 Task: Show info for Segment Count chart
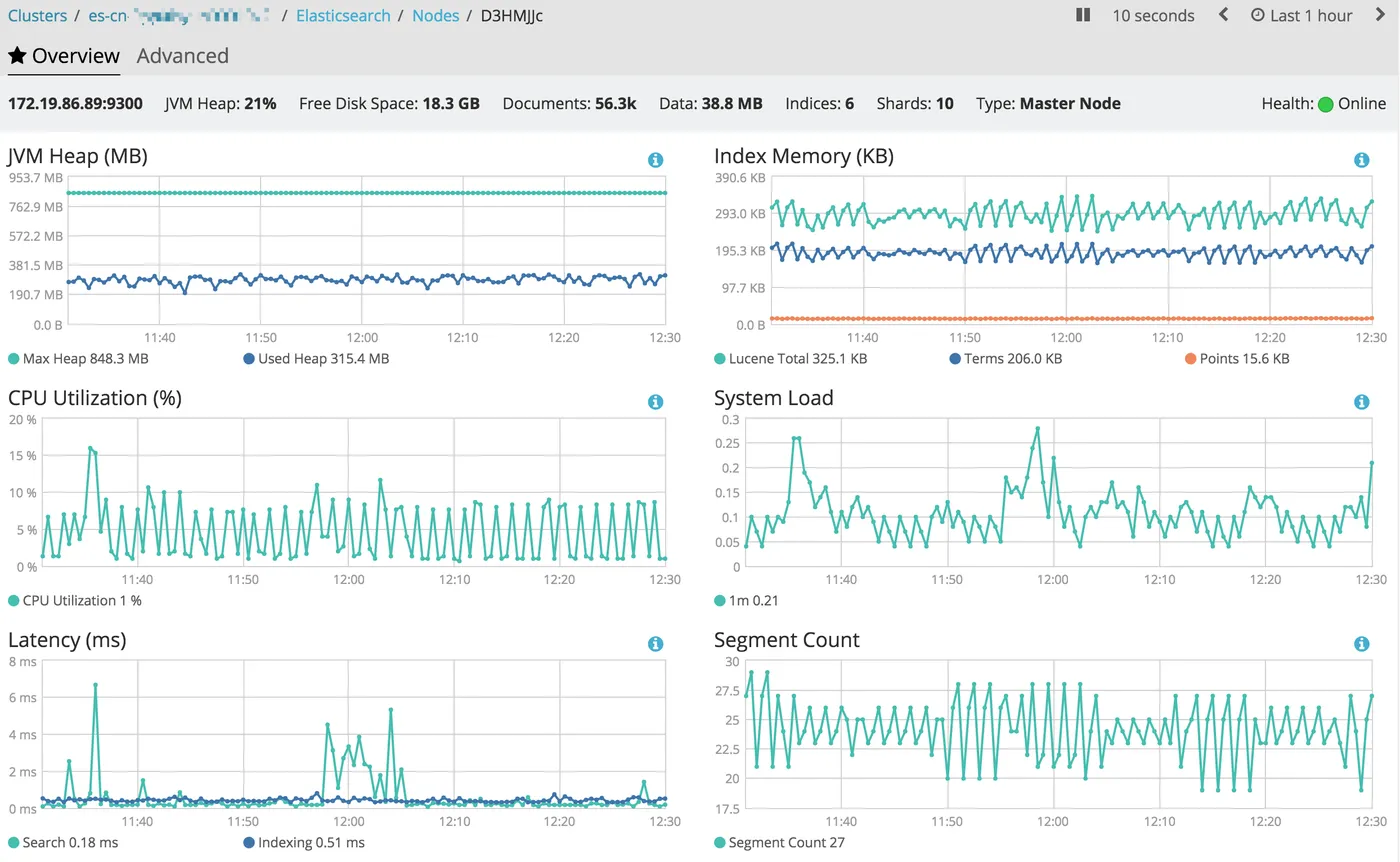(1361, 644)
